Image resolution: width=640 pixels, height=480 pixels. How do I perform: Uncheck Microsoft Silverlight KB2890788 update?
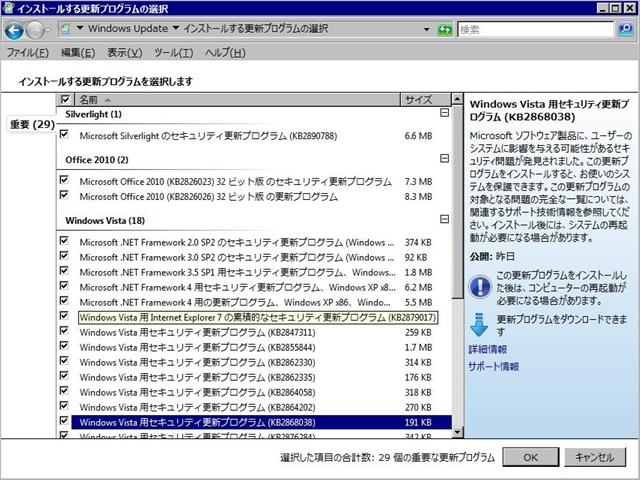(x=64, y=134)
